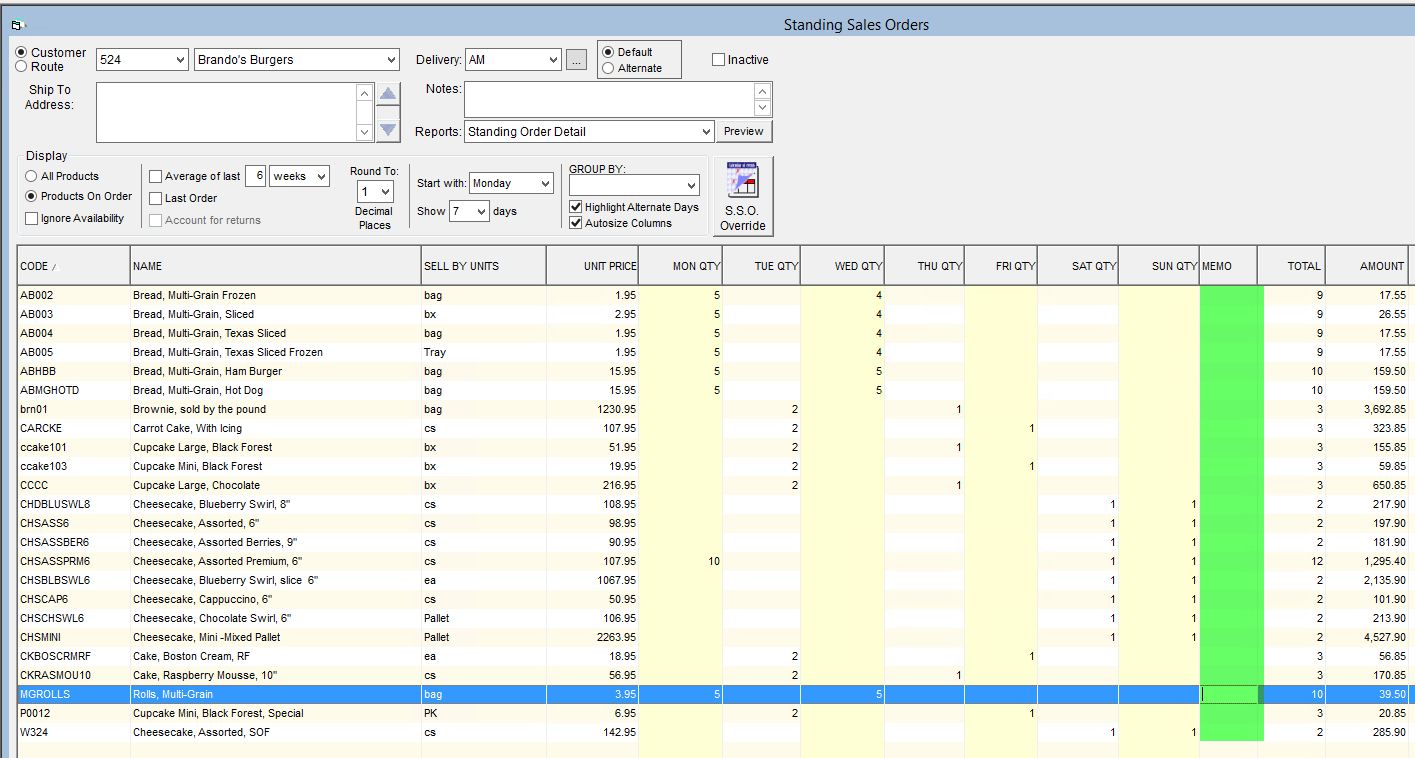Click the W324 unit price 142.95
The height and width of the screenshot is (758, 1415).
point(593,732)
